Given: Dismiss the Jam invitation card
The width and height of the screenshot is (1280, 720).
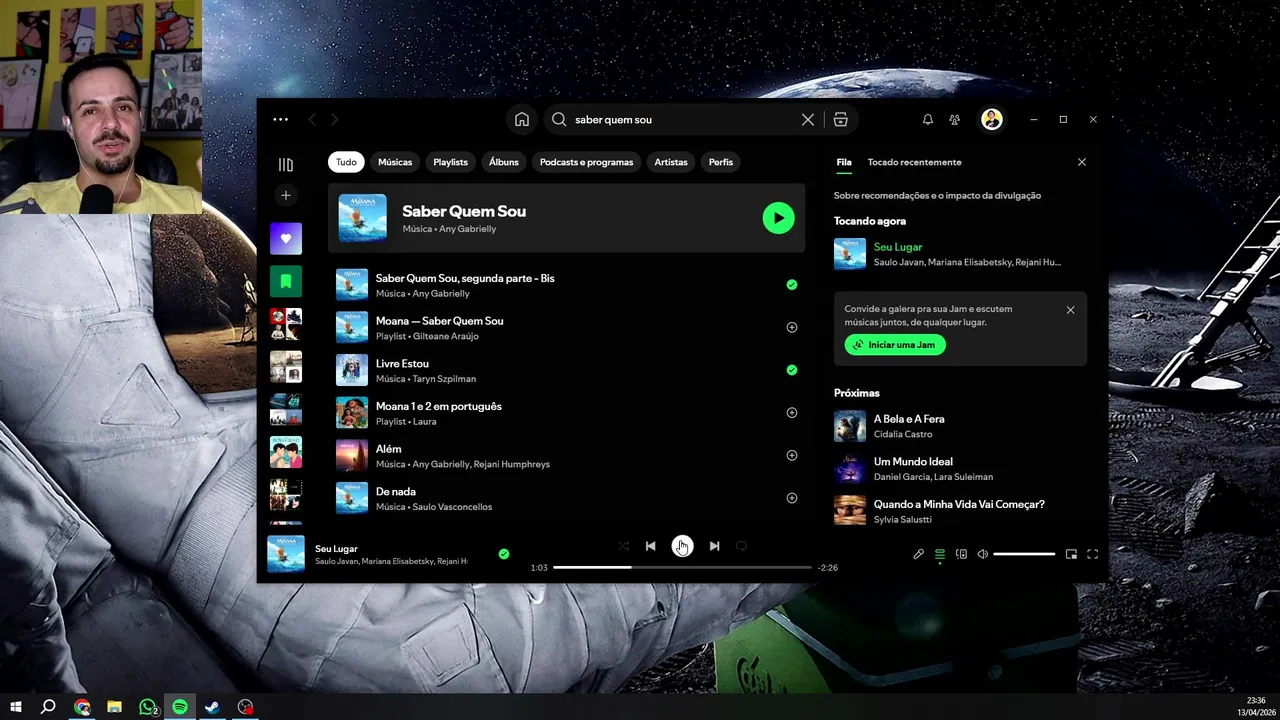Looking at the screenshot, I should coord(1071,310).
